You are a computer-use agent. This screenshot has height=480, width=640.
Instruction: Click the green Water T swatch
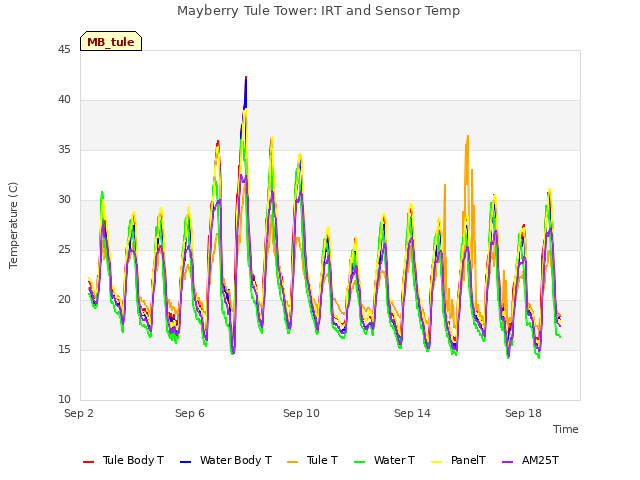360,462
